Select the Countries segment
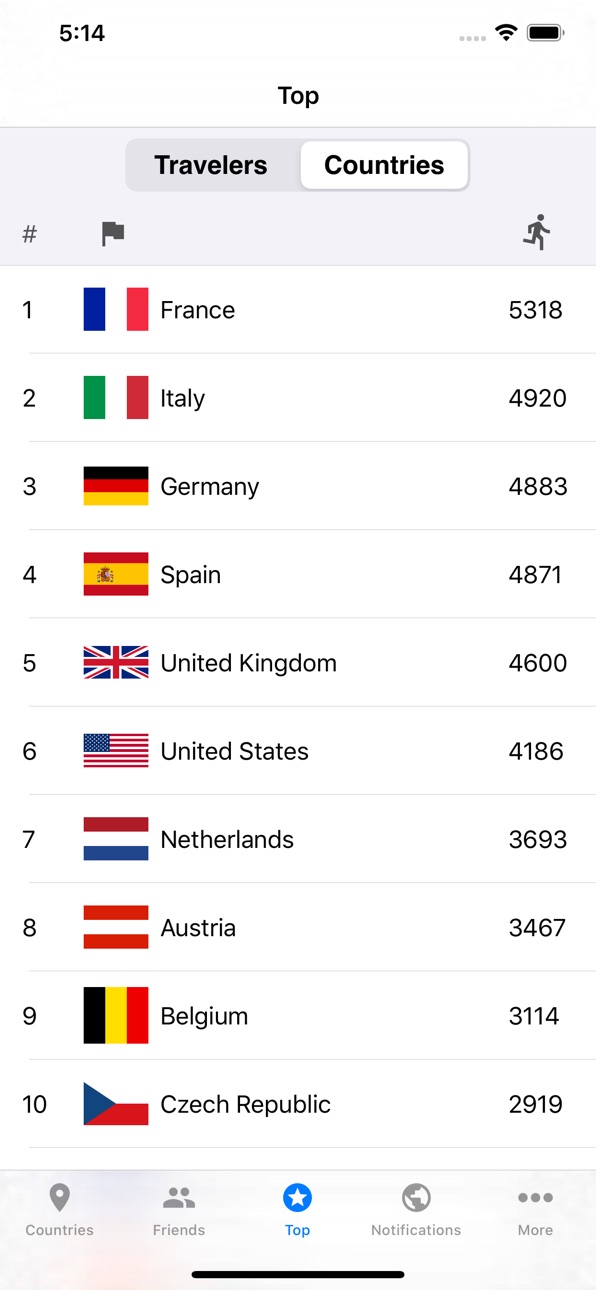The height and width of the screenshot is (1290, 596). pyautogui.click(x=384, y=165)
